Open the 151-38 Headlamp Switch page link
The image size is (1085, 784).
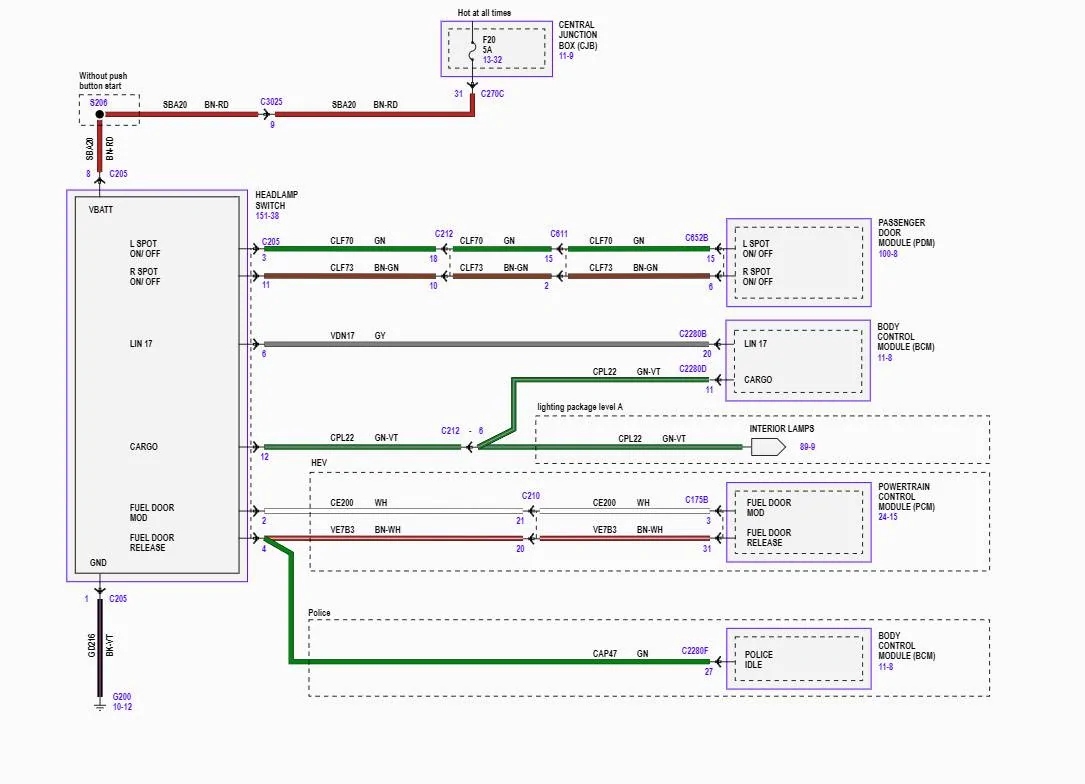click(x=268, y=215)
